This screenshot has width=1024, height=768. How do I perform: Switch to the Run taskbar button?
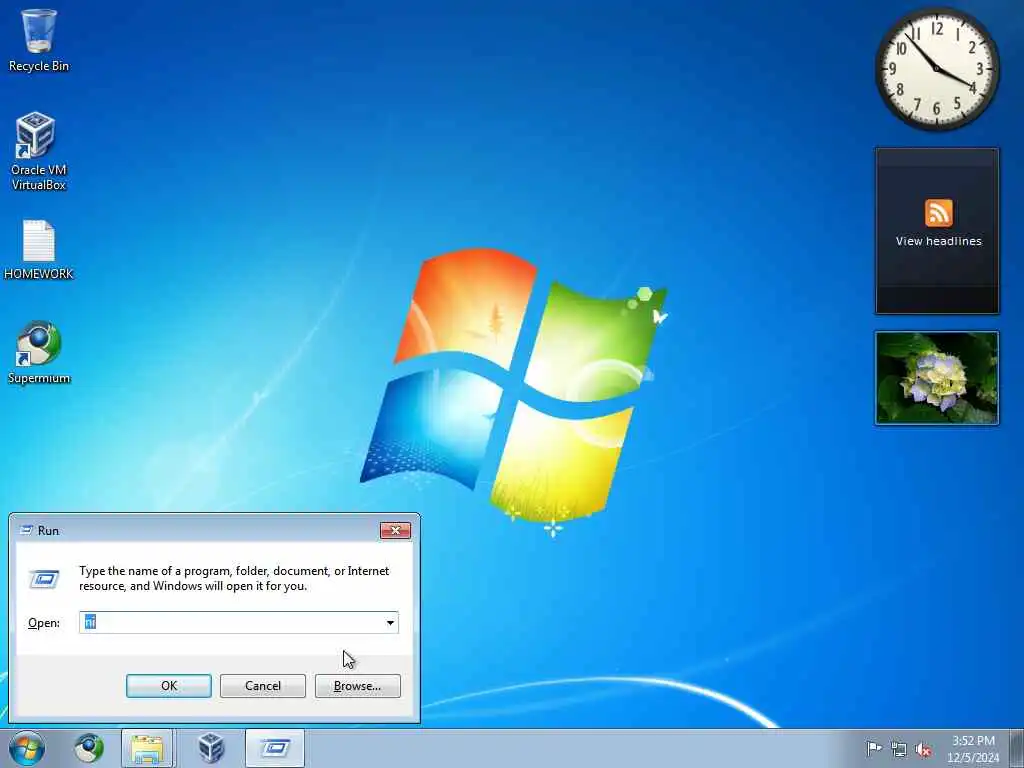tap(275, 748)
